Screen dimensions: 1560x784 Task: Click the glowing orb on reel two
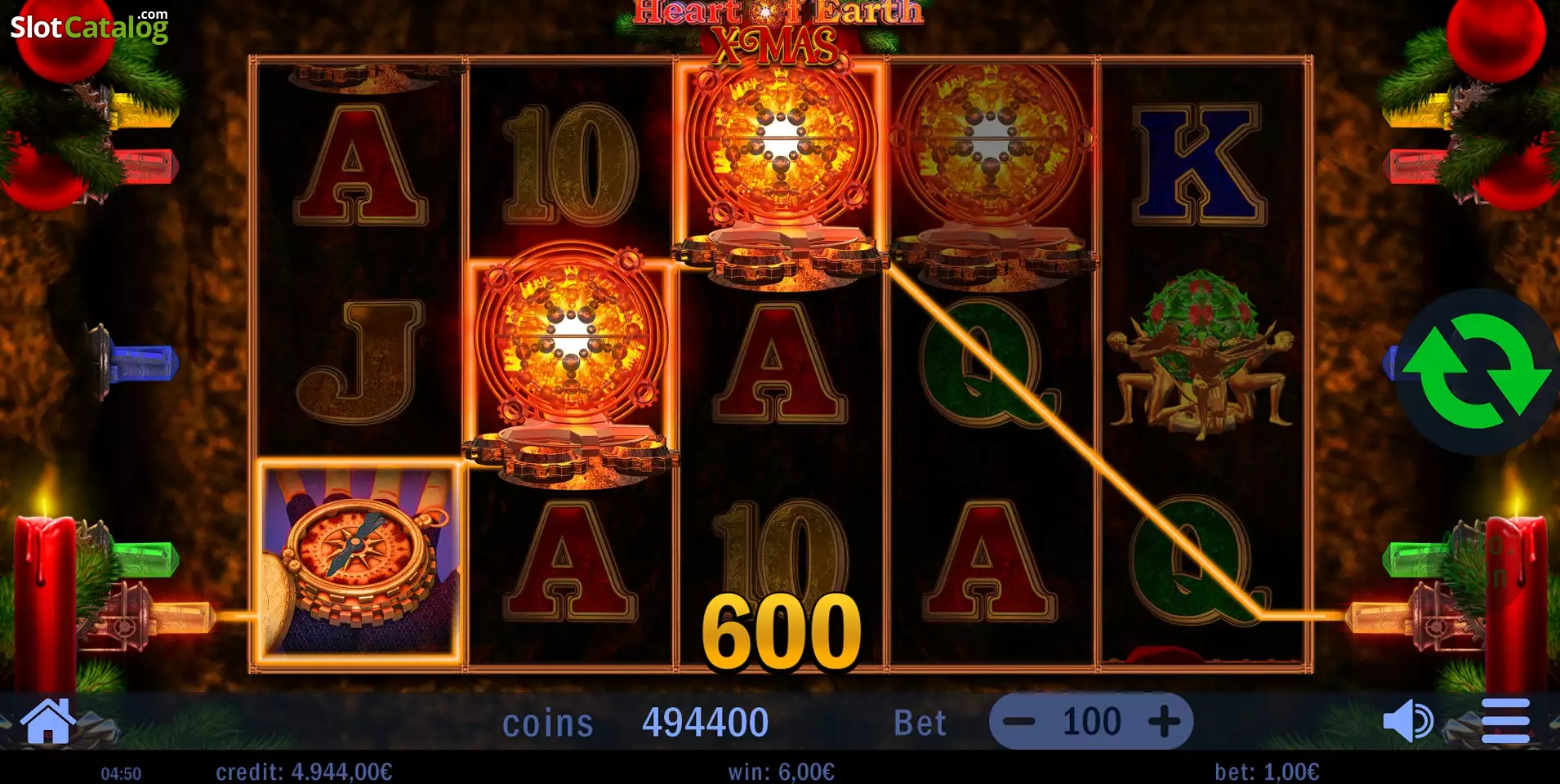click(571, 365)
